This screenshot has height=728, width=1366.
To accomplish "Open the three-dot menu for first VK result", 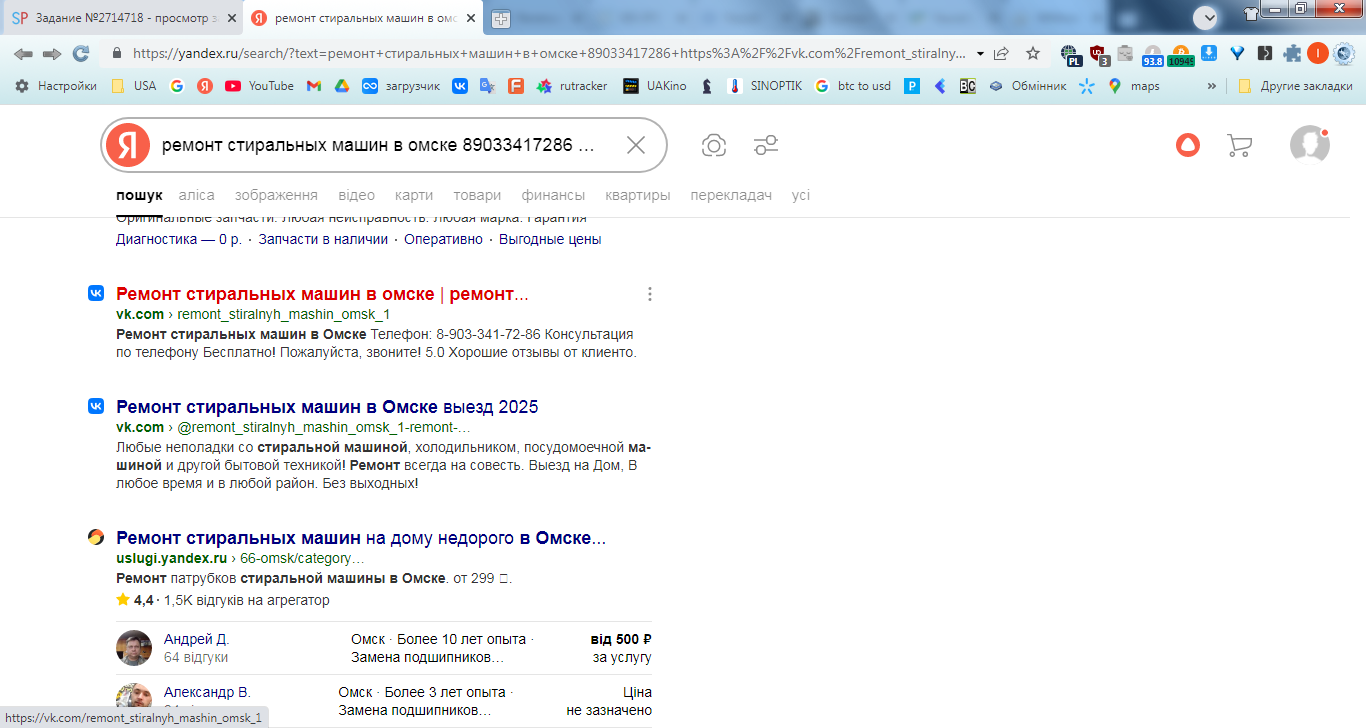I will pyautogui.click(x=650, y=294).
